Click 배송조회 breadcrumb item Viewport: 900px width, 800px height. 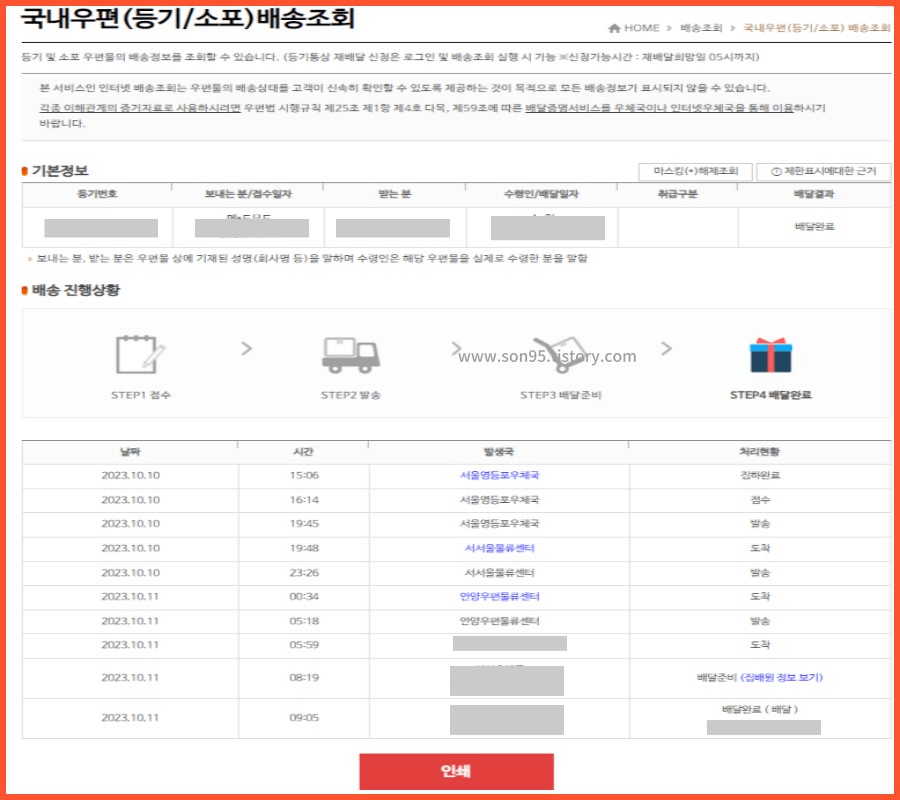[x=701, y=28]
